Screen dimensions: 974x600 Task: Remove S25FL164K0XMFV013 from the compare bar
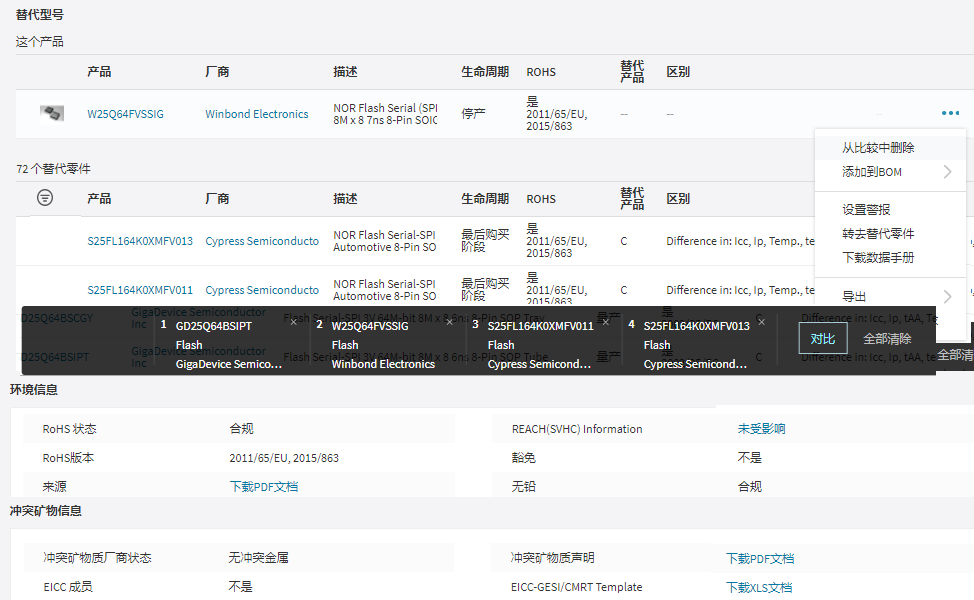coord(762,322)
